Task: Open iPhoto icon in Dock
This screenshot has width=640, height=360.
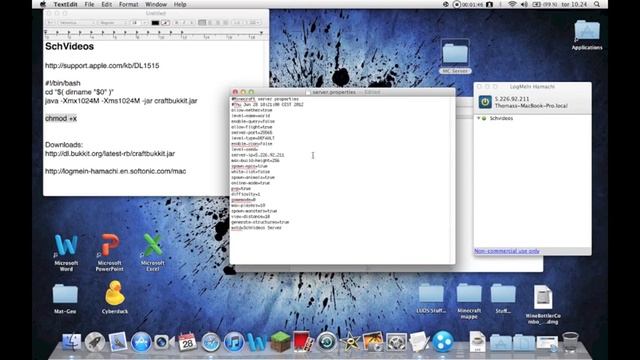Action: tap(373, 342)
